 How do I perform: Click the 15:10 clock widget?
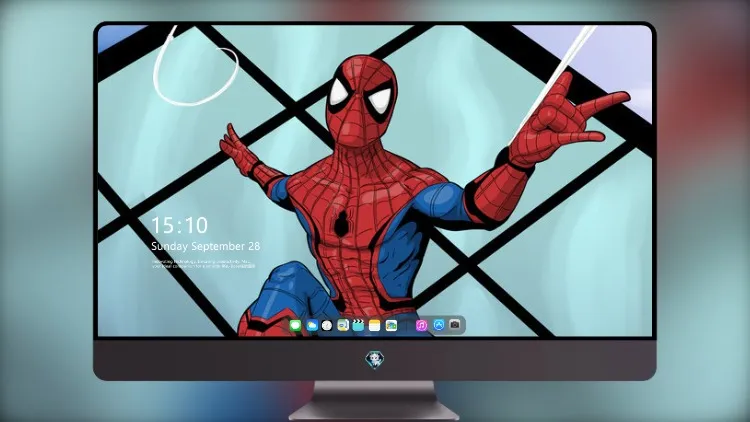point(179,225)
